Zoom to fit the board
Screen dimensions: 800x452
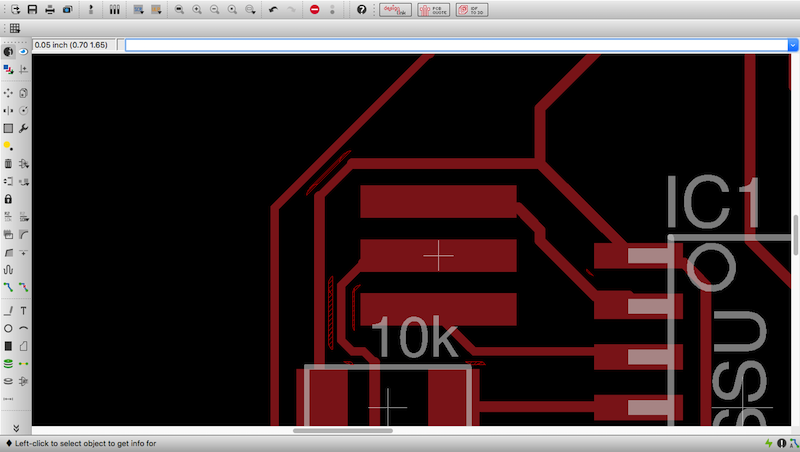(179, 10)
